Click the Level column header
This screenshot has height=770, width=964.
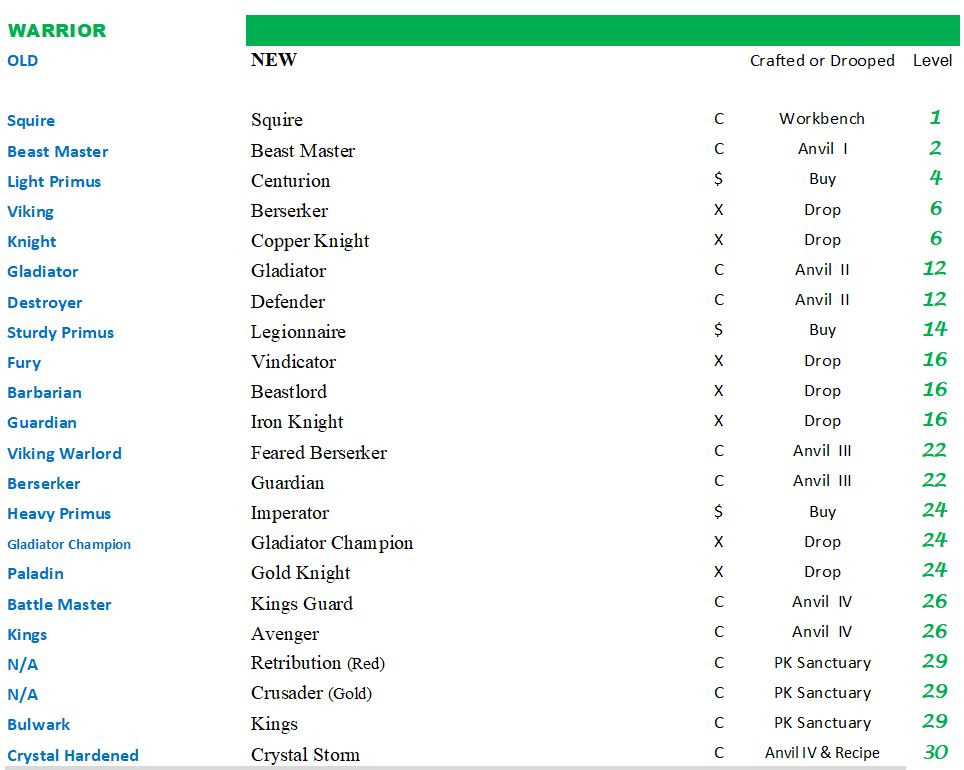932,60
